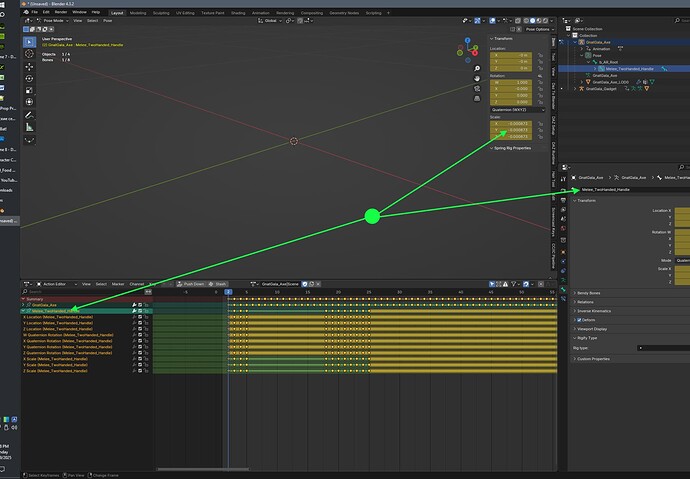This screenshot has height=479, width=690.
Task: Click the Scale Y value field in sidebar
Action: coord(517,130)
